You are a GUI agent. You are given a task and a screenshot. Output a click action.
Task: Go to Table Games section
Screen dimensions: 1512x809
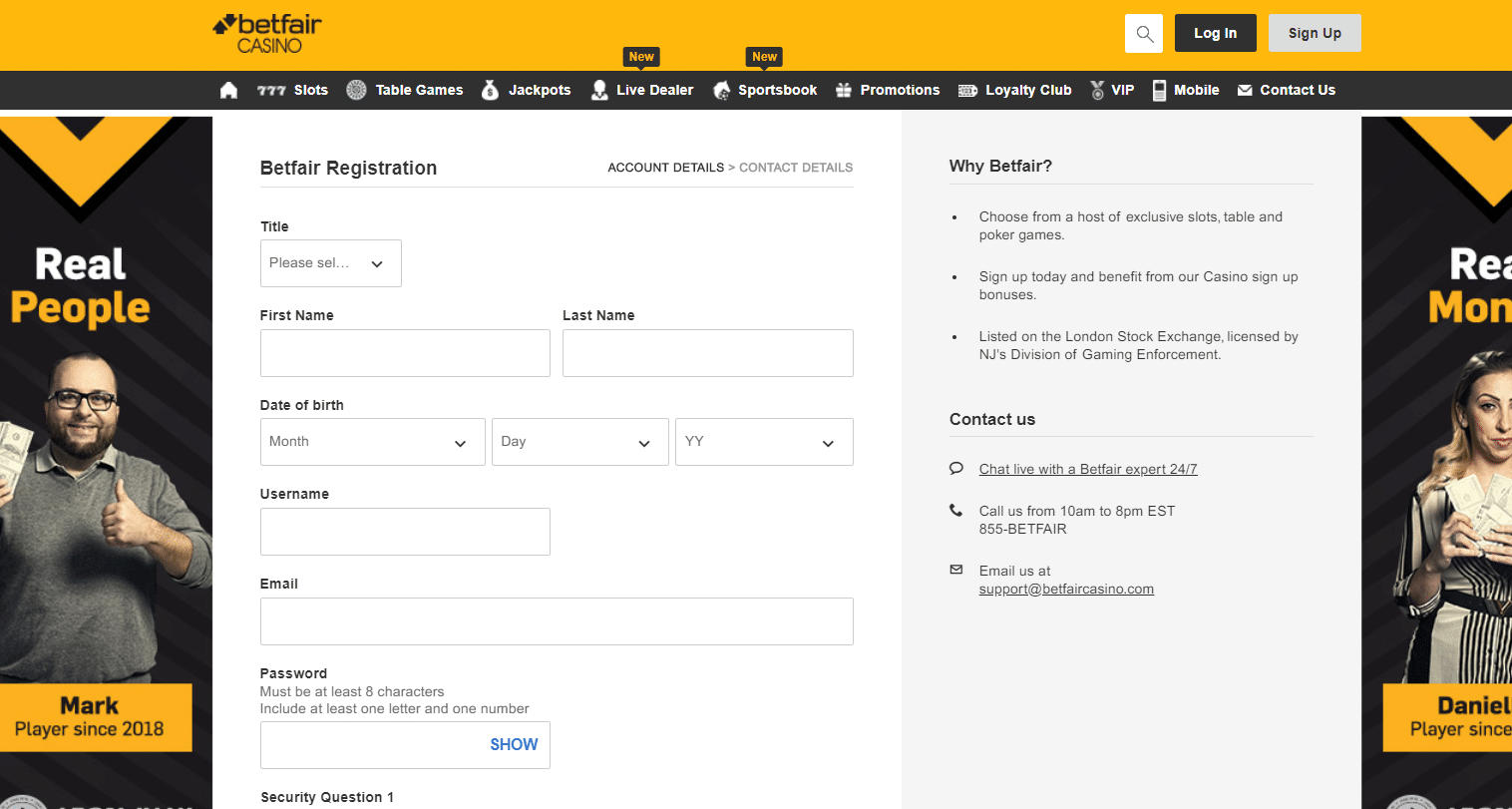pyautogui.click(x=419, y=90)
